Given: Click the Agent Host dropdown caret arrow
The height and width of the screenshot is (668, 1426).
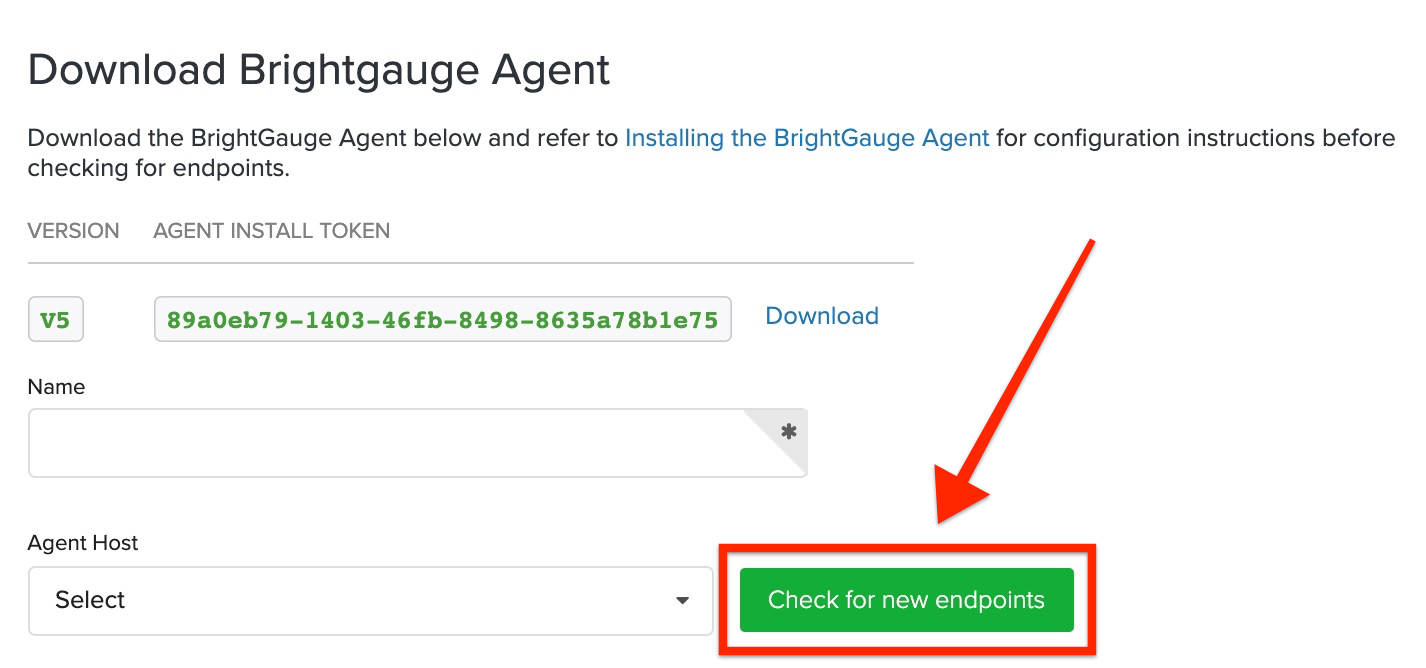Looking at the screenshot, I should [682, 601].
